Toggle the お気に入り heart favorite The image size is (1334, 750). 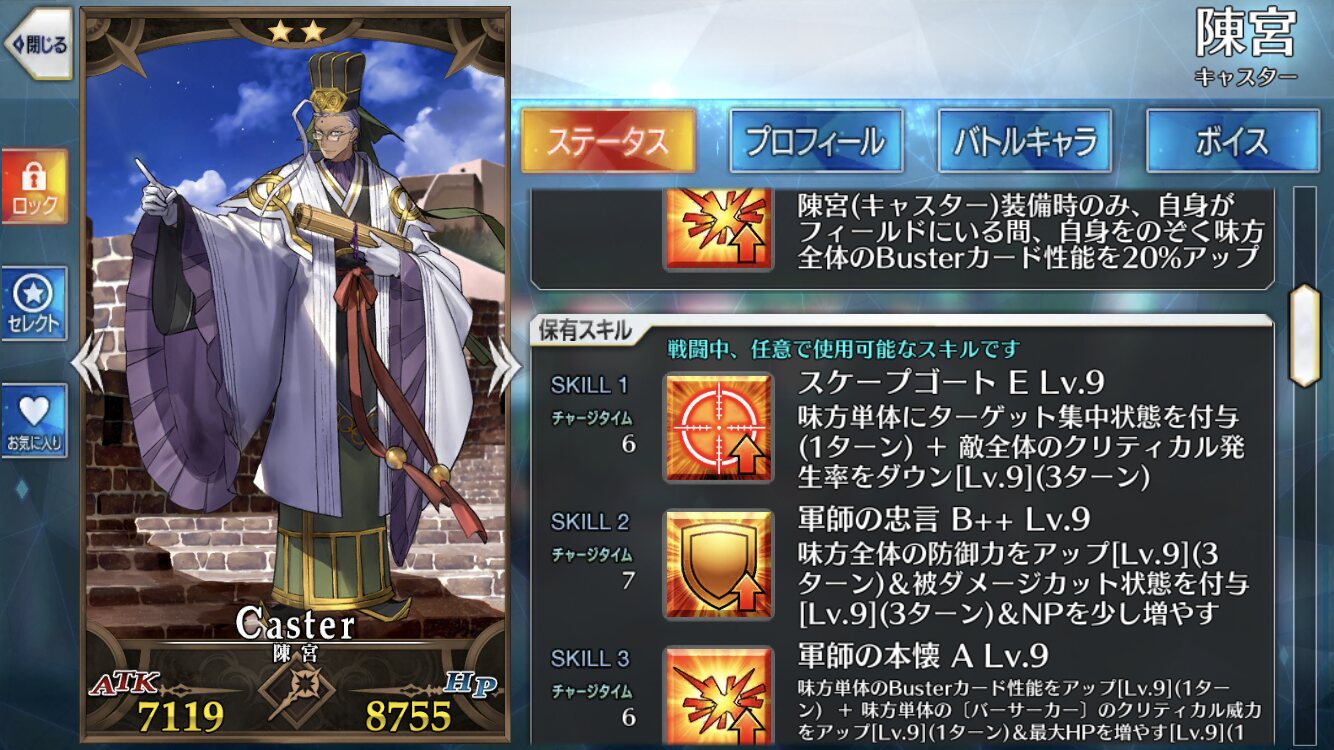click(34, 421)
